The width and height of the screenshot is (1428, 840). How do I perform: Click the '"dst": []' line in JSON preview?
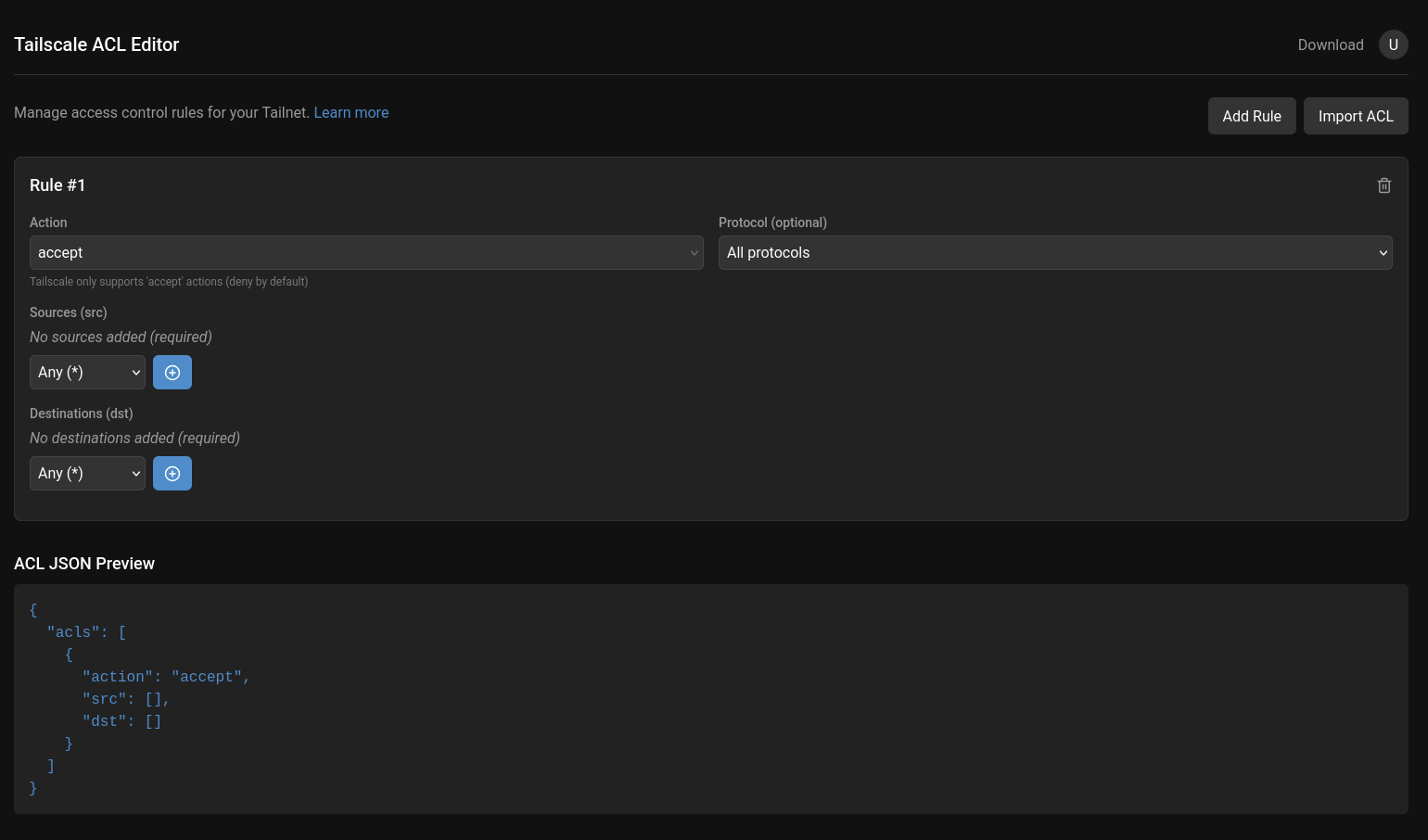122,721
